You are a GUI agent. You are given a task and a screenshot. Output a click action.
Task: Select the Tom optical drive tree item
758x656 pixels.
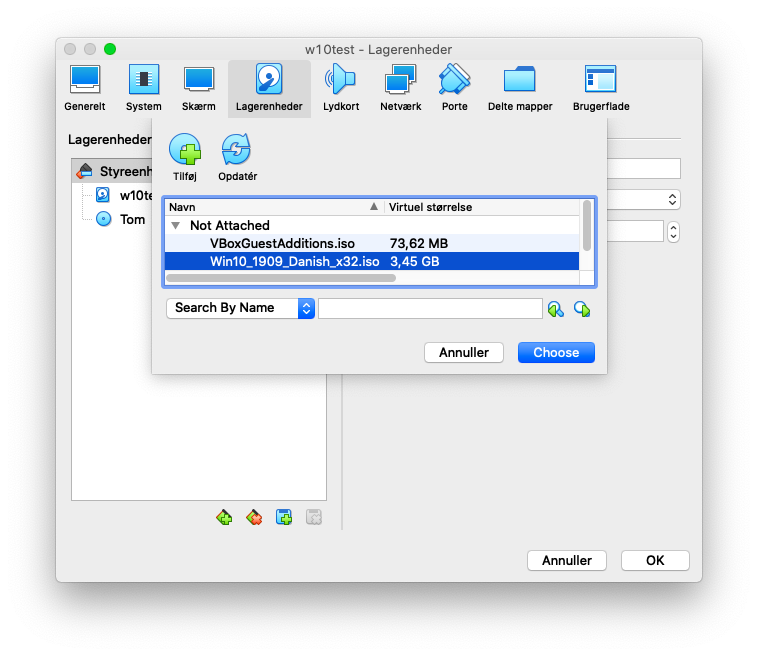(x=121, y=219)
